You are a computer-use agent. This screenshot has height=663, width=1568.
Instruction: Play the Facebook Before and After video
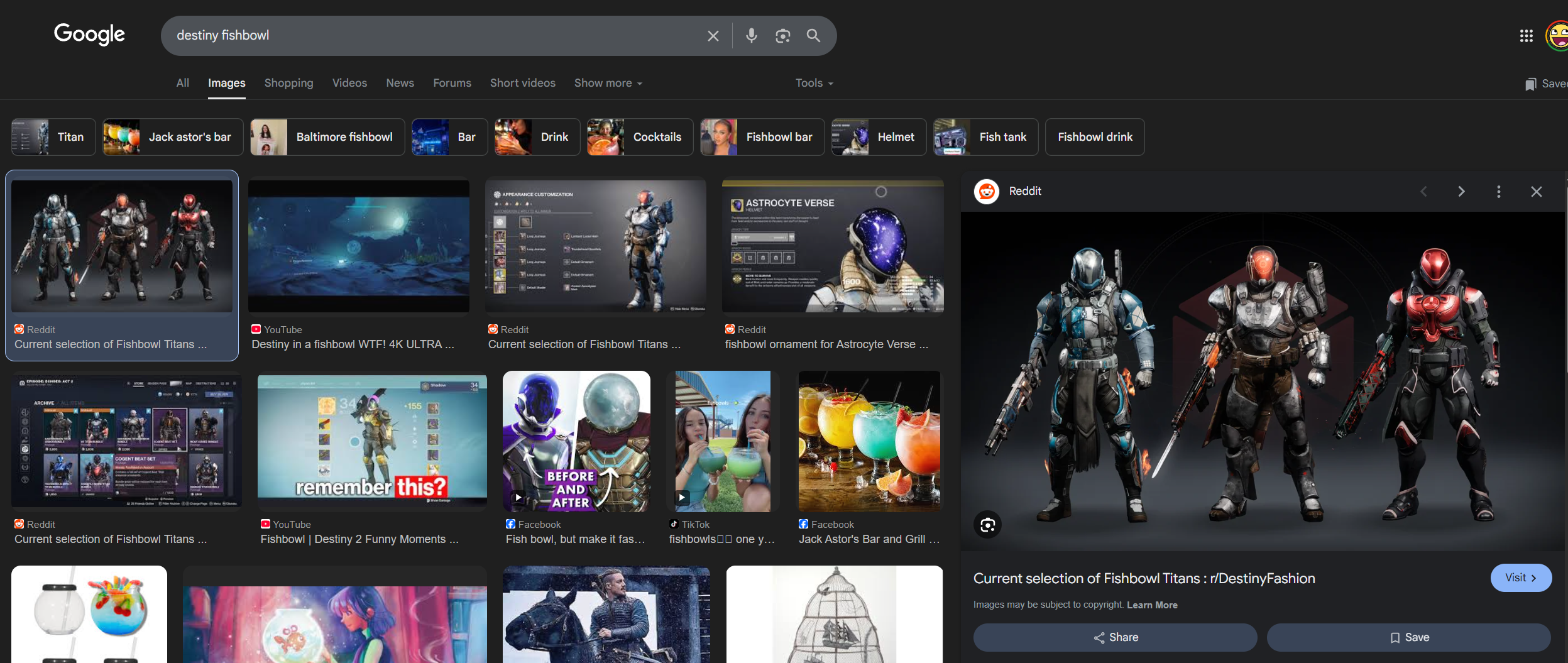click(518, 497)
